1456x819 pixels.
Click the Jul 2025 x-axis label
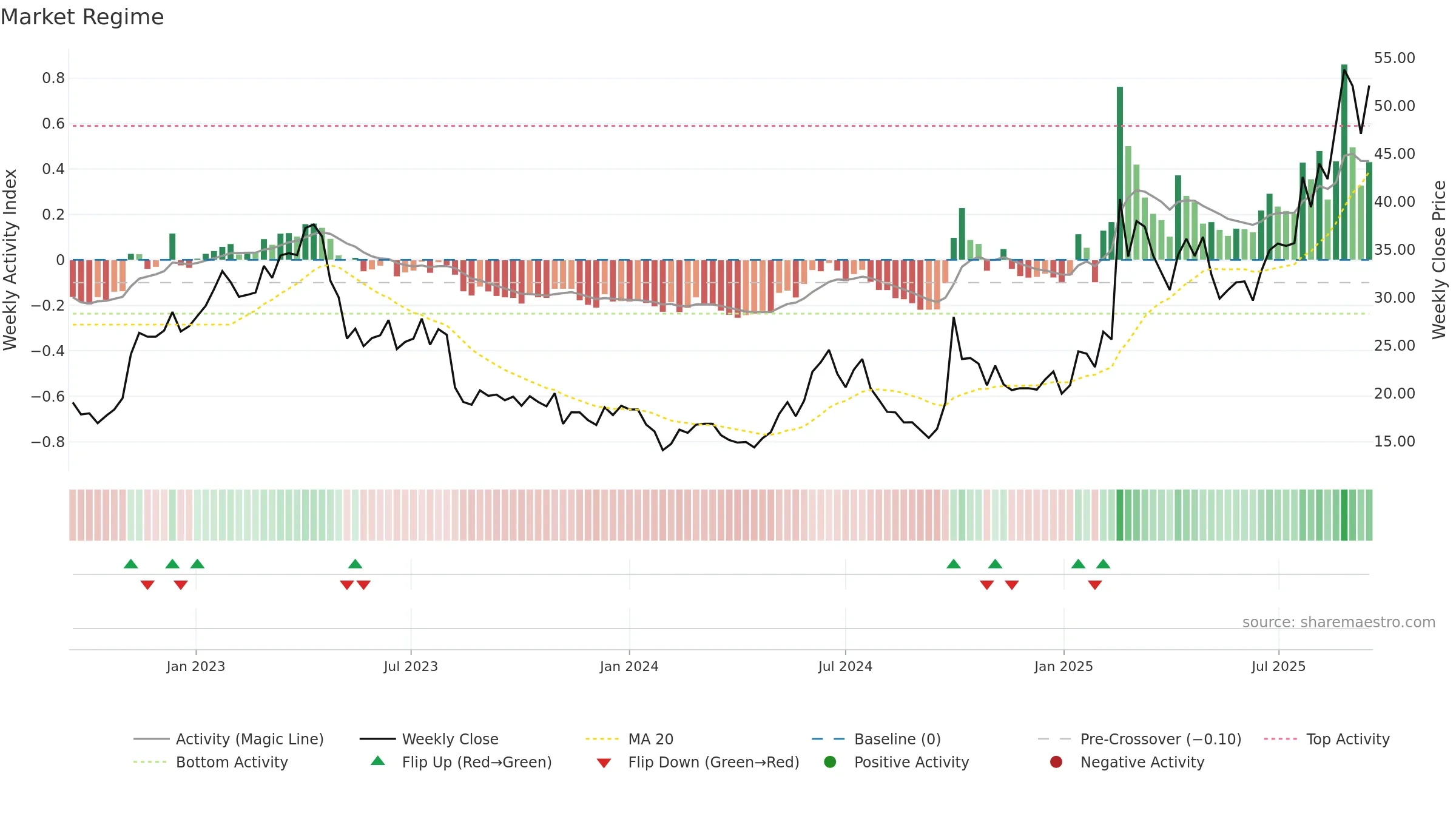pos(1278,666)
